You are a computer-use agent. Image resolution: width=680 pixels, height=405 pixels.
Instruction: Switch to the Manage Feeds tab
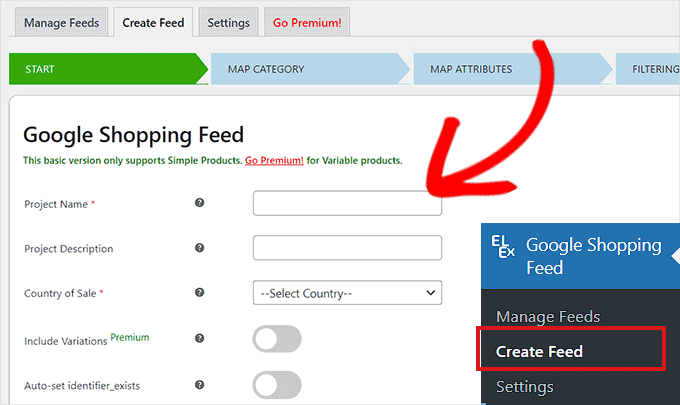(x=61, y=22)
